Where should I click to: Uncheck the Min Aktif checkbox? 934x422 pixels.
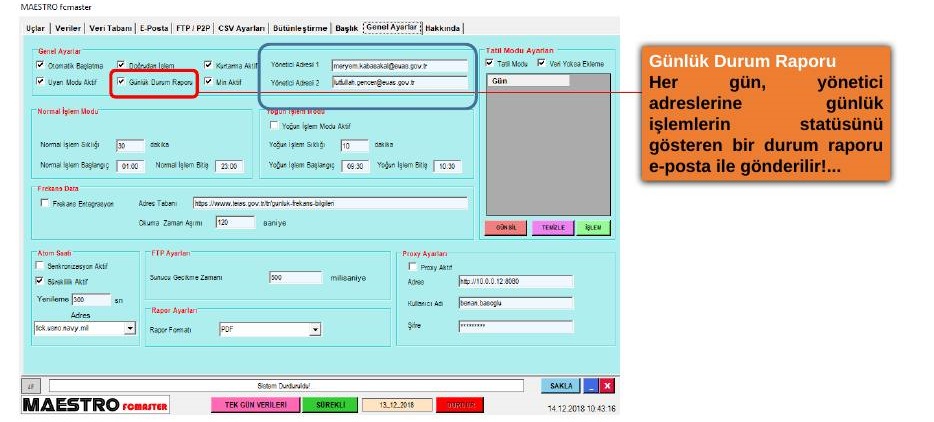click(208, 82)
